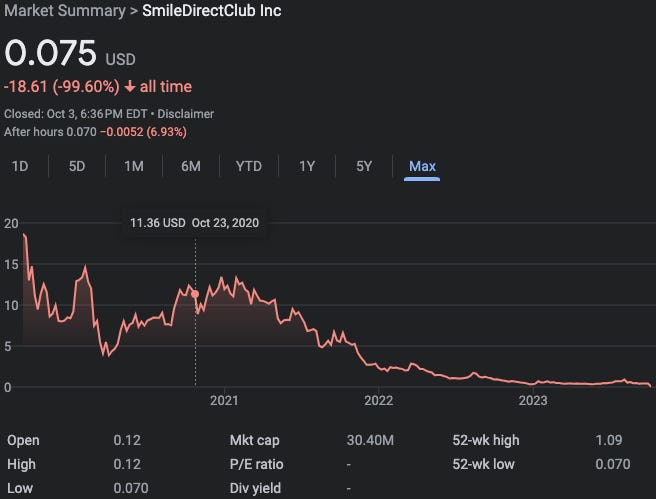656x499 pixels.
Task: Click the 20 y-axis label
Action: click(11, 223)
